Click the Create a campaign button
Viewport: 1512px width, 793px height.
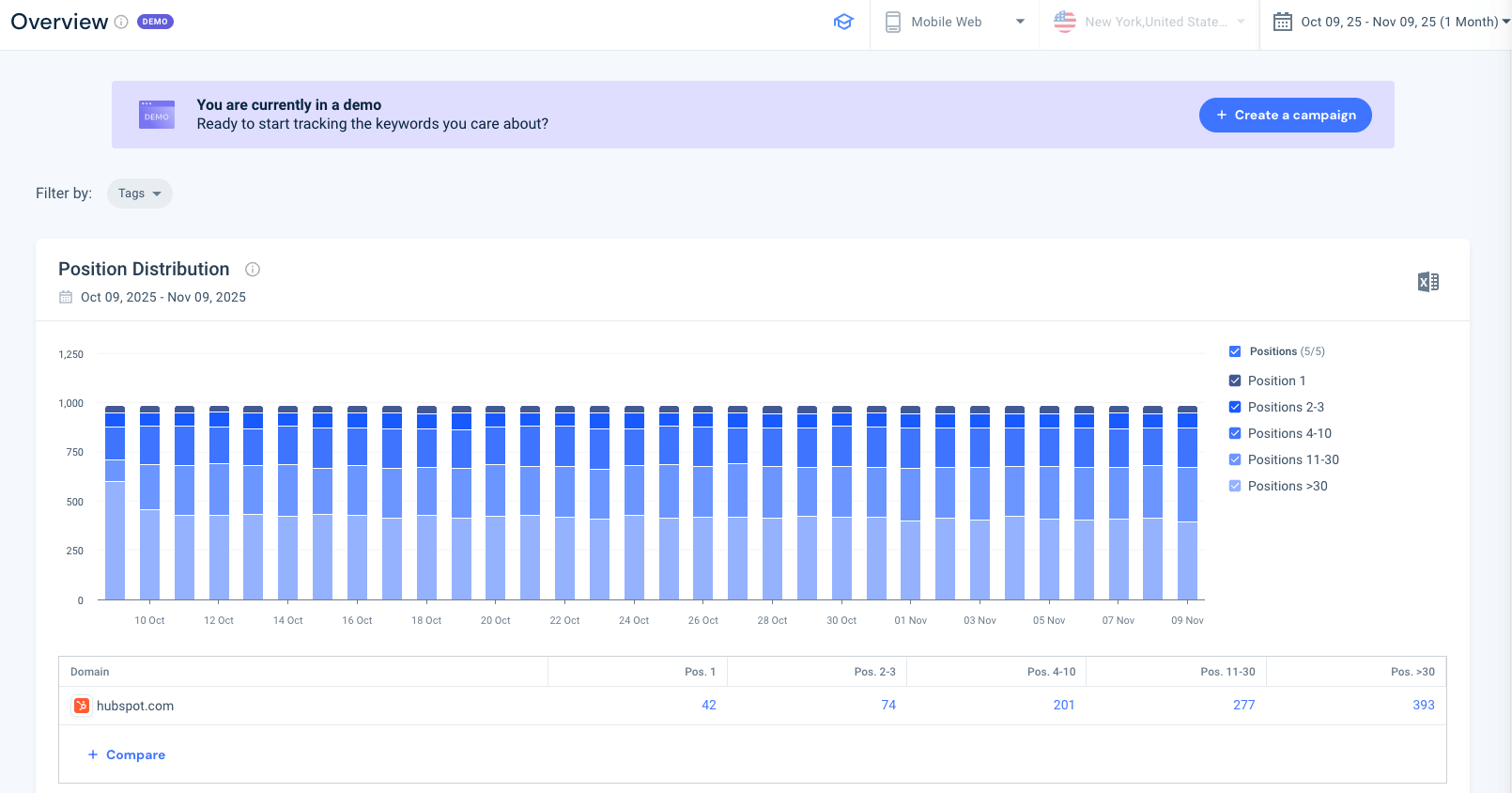1285,115
